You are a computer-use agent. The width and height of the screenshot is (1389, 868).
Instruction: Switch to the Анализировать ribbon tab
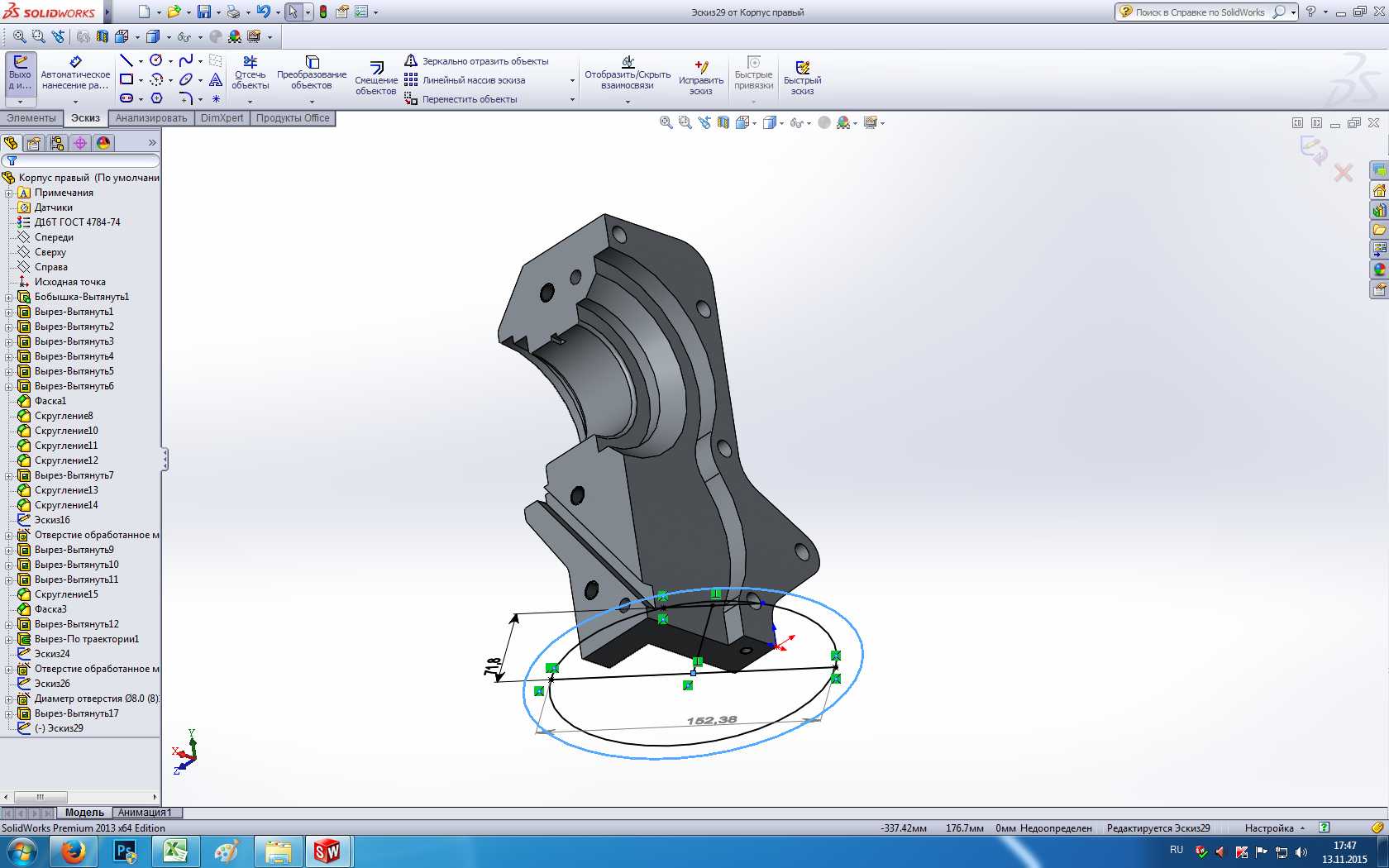click(x=151, y=118)
